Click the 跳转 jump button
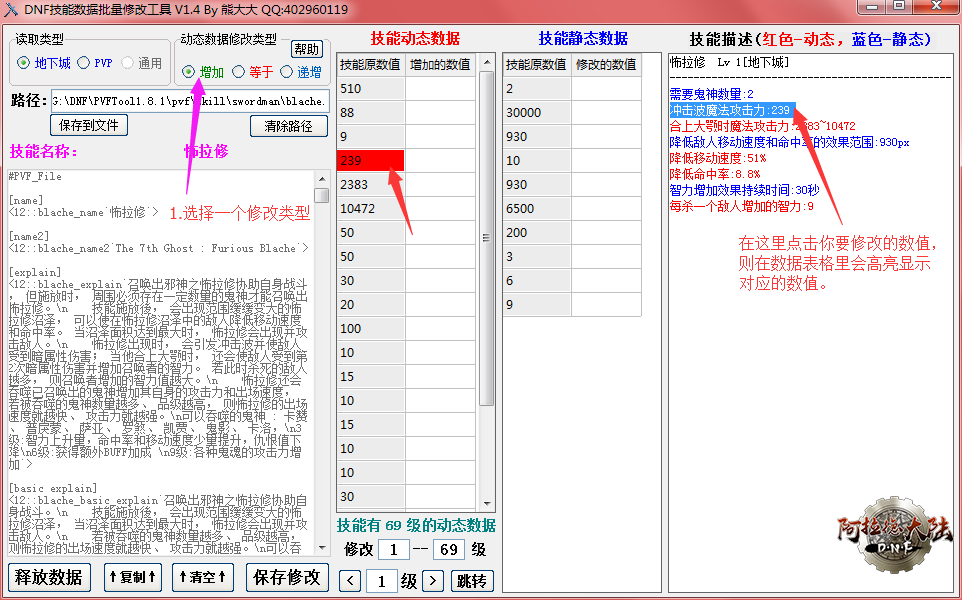This screenshot has width=962, height=600. coord(472,581)
